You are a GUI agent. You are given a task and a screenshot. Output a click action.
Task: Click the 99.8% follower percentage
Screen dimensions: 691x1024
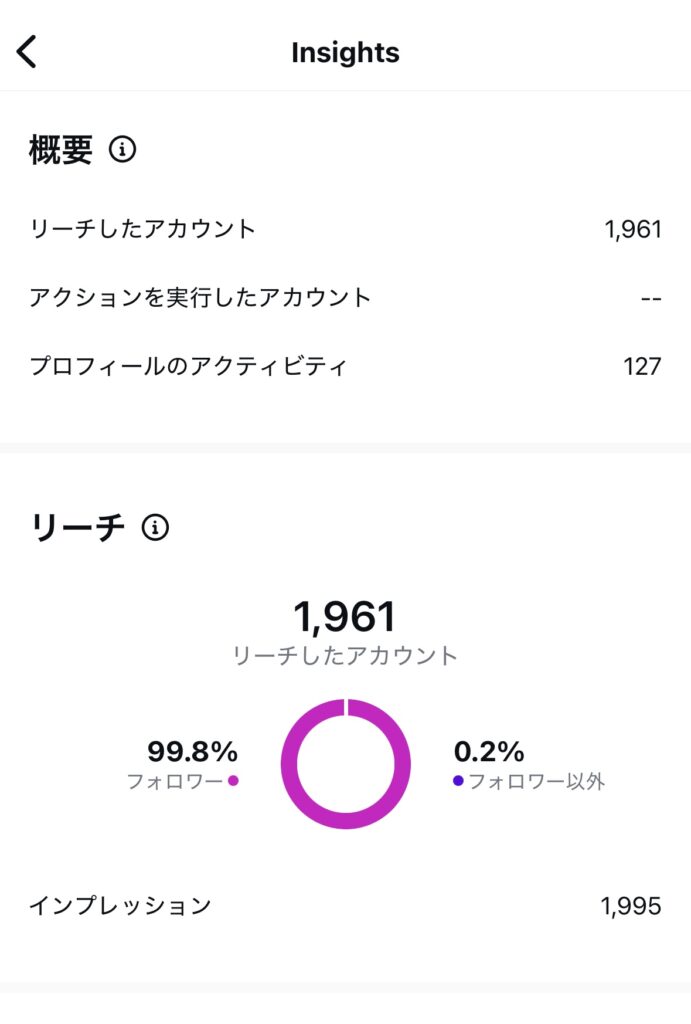point(192,751)
